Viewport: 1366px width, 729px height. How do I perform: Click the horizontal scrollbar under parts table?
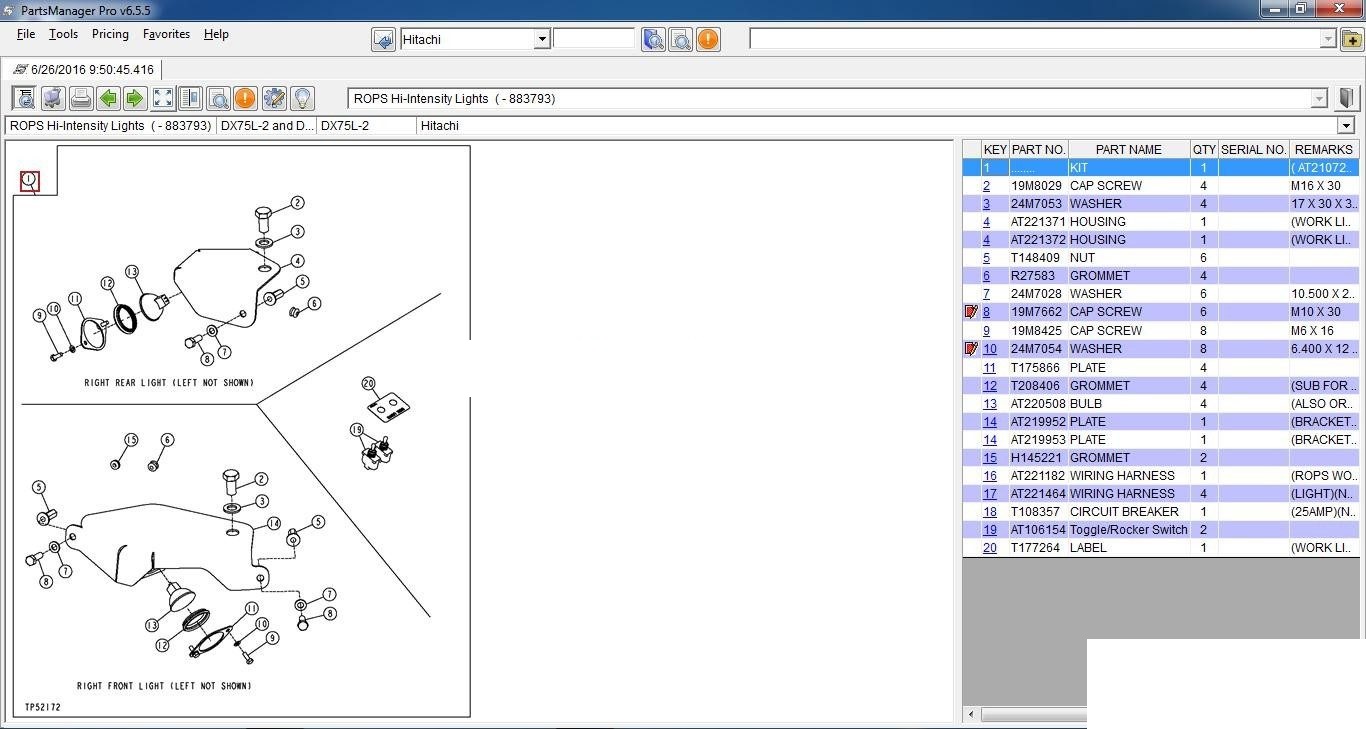point(1033,714)
